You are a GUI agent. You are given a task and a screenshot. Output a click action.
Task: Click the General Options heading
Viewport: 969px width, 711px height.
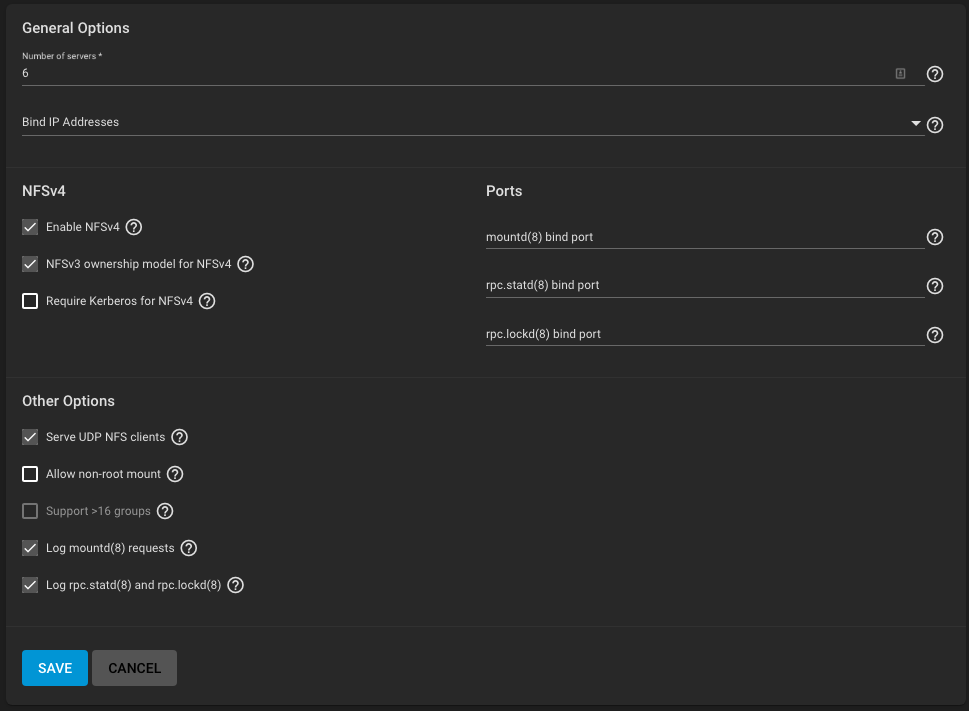click(x=76, y=28)
